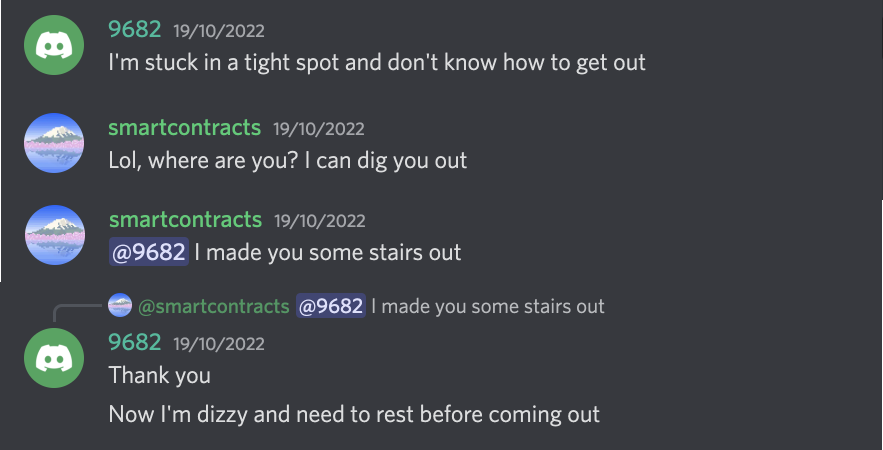Select the 'Thank you' message text
883x450 pixels.
160,375
